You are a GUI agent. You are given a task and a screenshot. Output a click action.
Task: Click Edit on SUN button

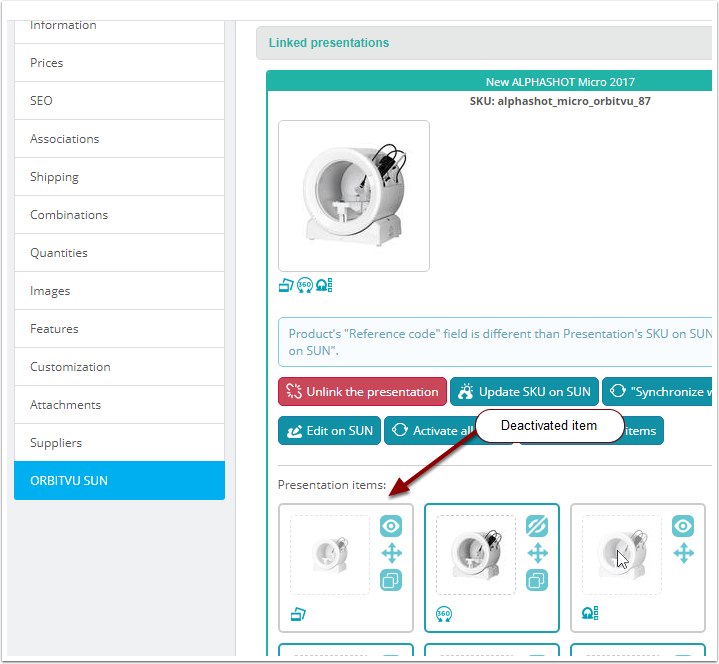pyautogui.click(x=329, y=431)
